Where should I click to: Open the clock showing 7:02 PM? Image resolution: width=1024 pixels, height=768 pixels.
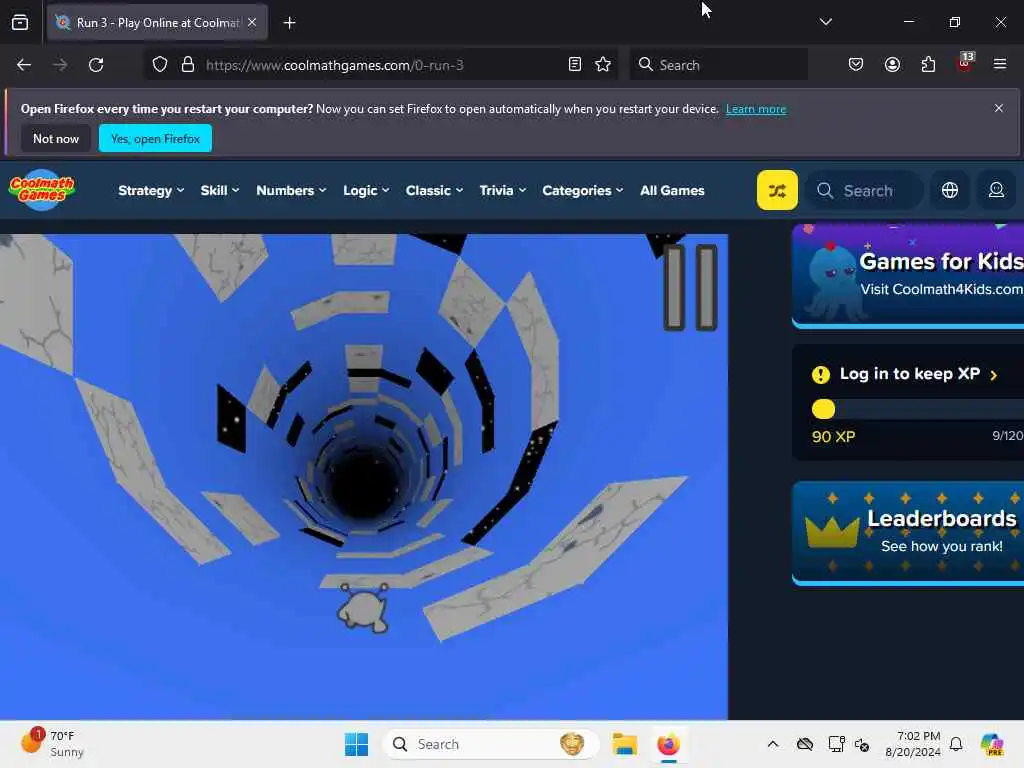pyautogui.click(x=912, y=744)
